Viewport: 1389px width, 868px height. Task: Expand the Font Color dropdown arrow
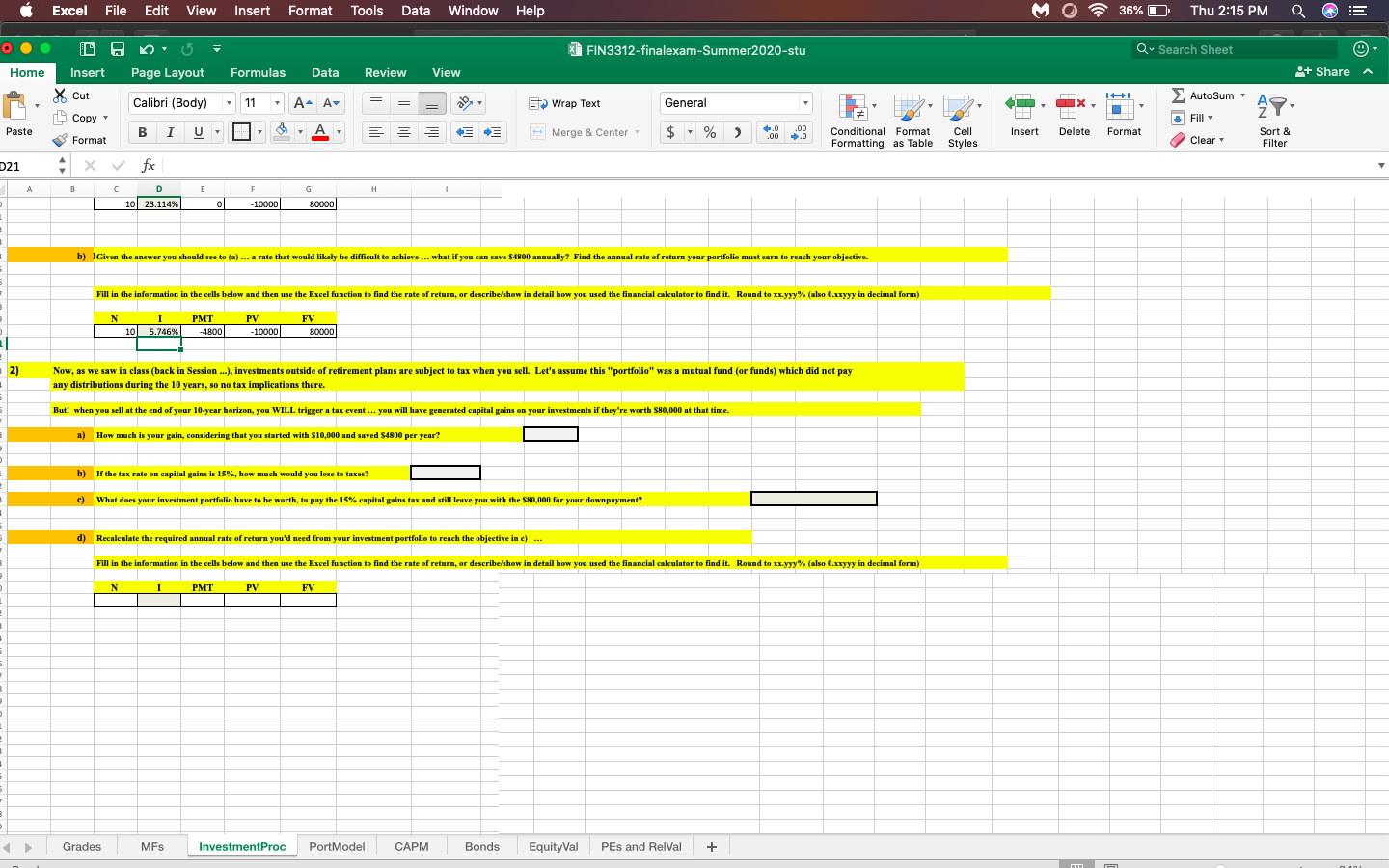(x=339, y=132)
